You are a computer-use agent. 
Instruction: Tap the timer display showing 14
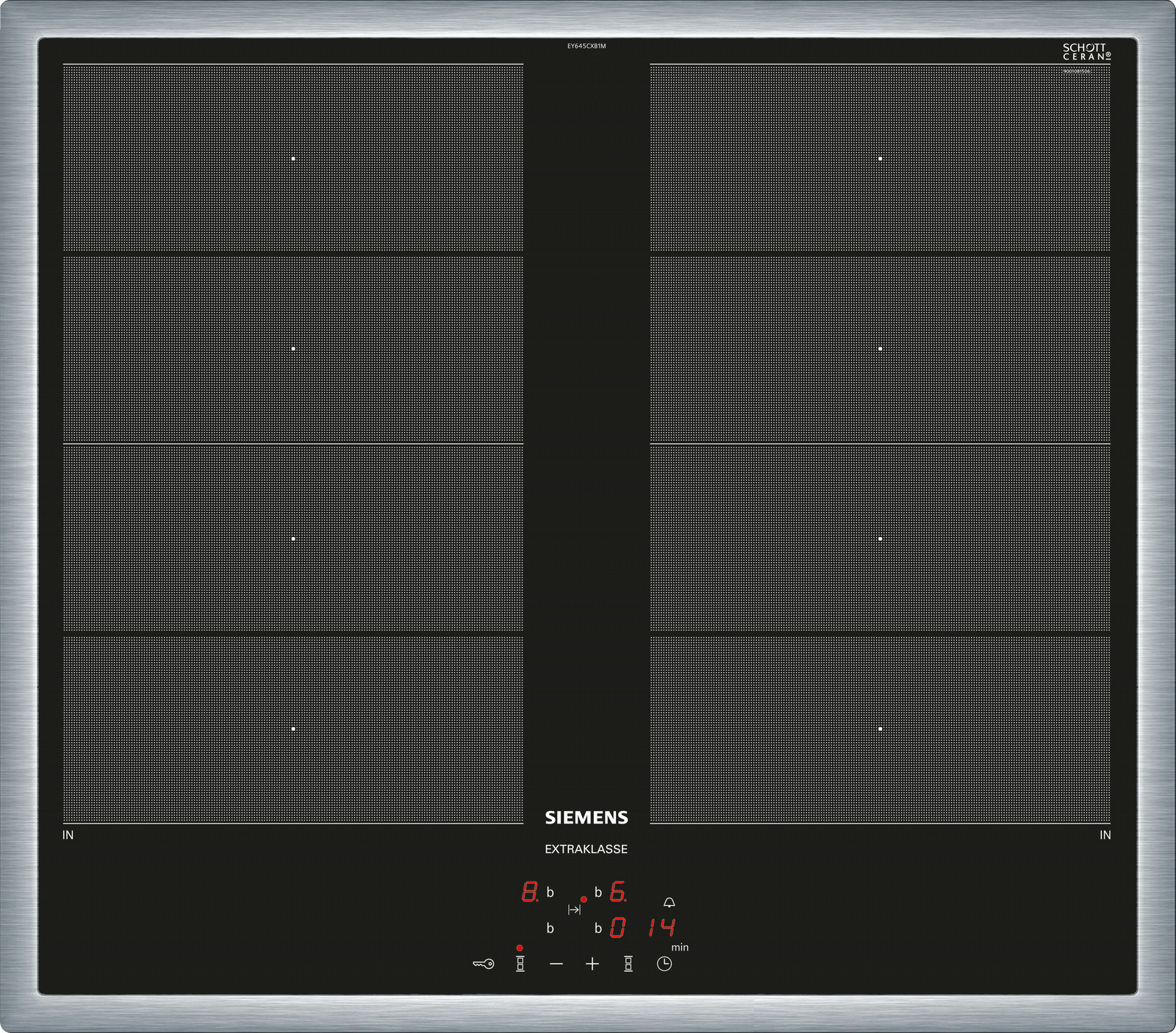[661, 927]
